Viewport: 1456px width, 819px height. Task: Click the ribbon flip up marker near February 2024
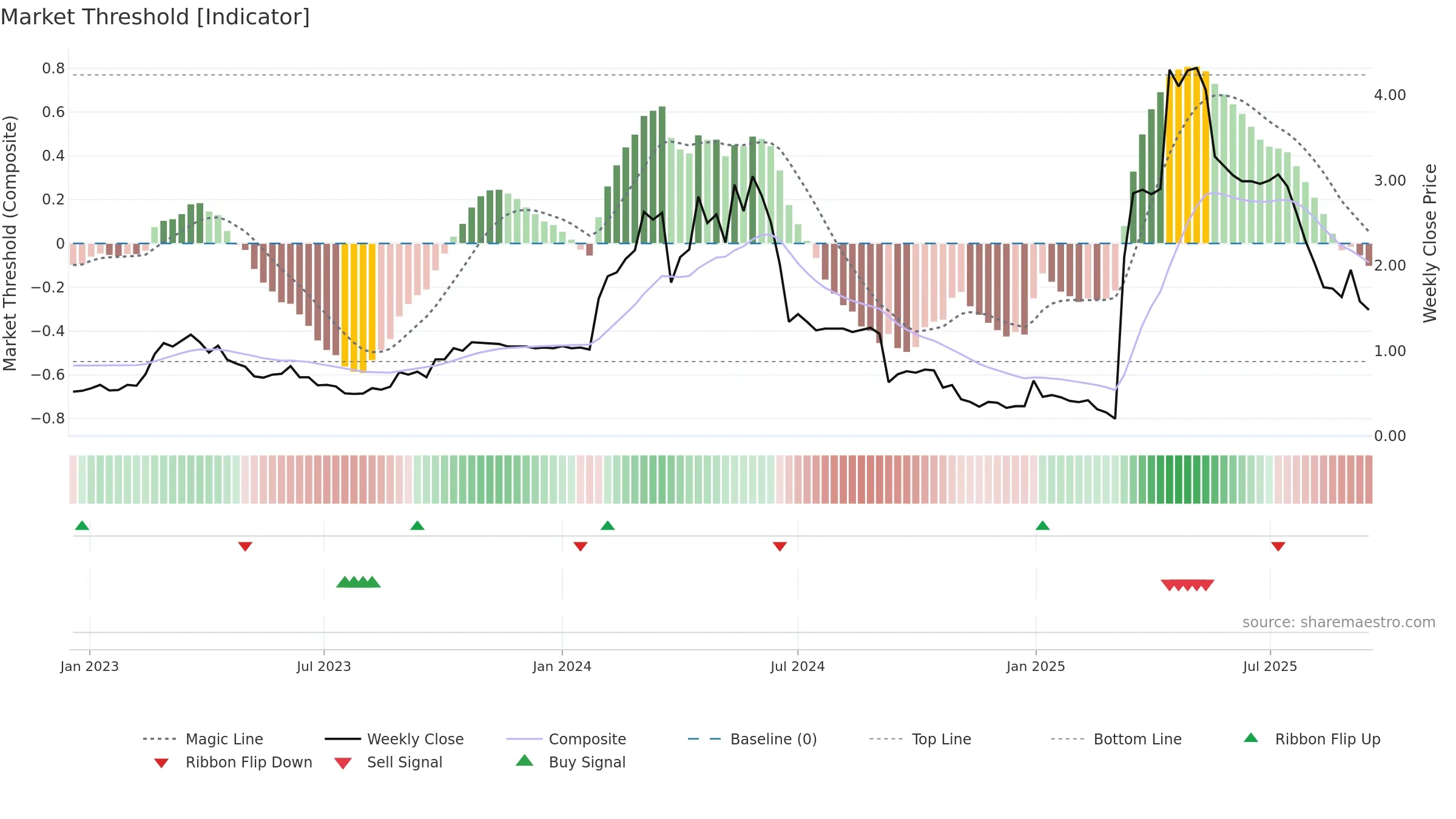pos(607,525)
